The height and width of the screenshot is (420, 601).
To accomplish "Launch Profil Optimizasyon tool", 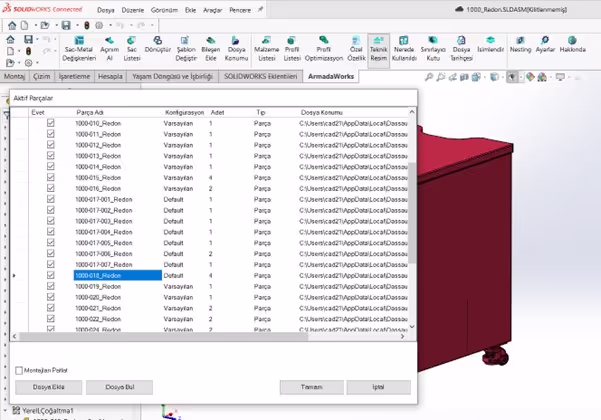I will [x=323, y=49].
